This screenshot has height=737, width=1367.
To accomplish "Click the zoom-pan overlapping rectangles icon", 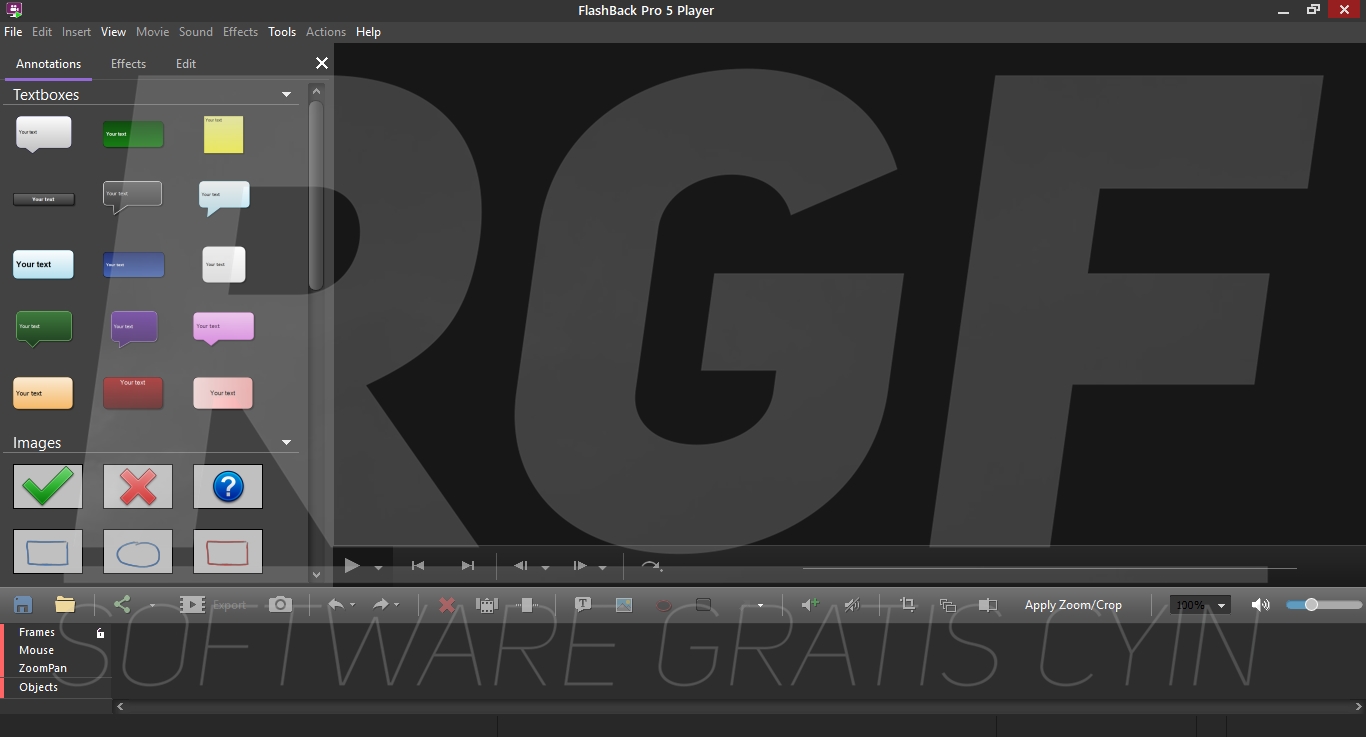I will pyautogui.click(x=948, y=604).
